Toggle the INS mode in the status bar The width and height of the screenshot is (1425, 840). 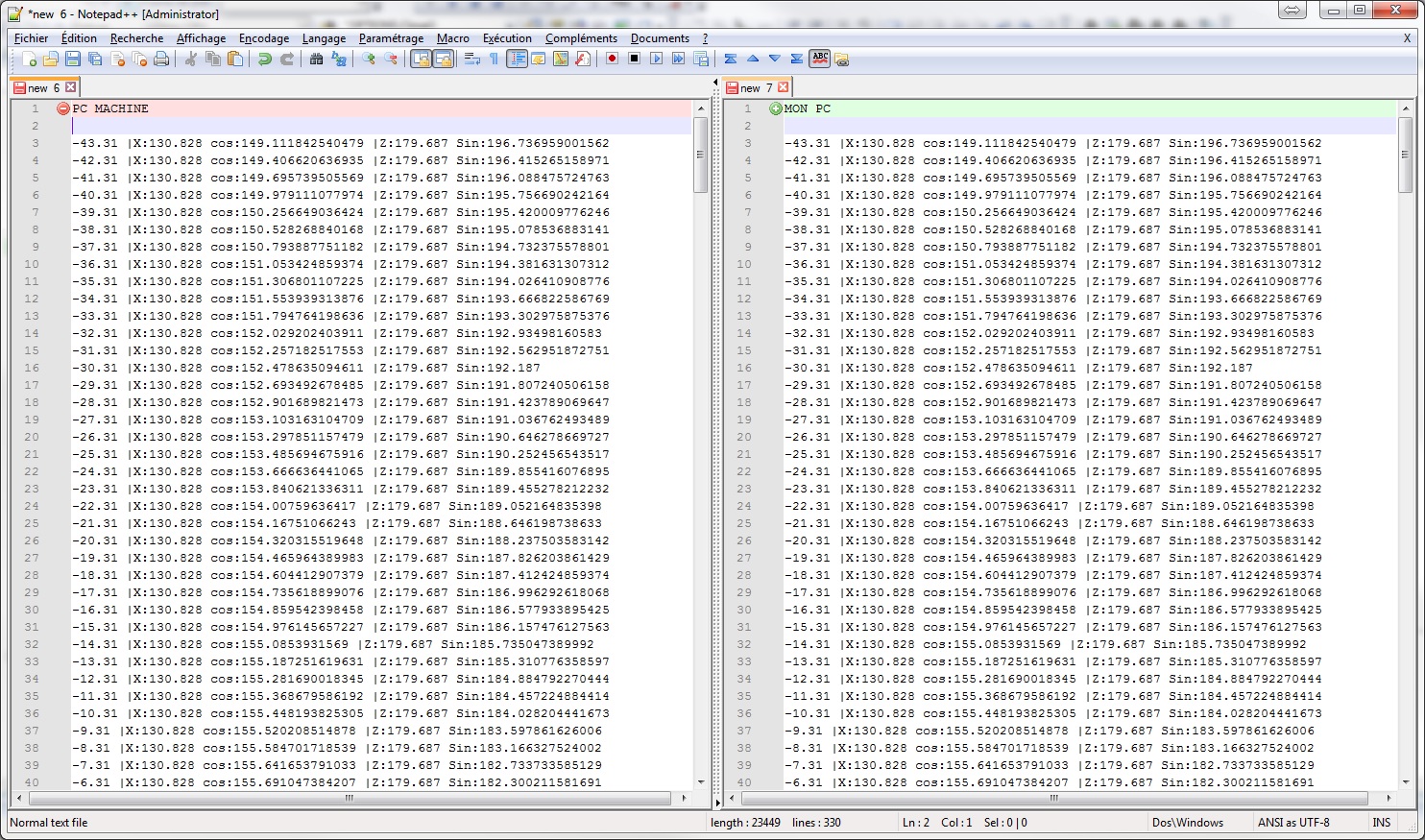pos(1382,823)
